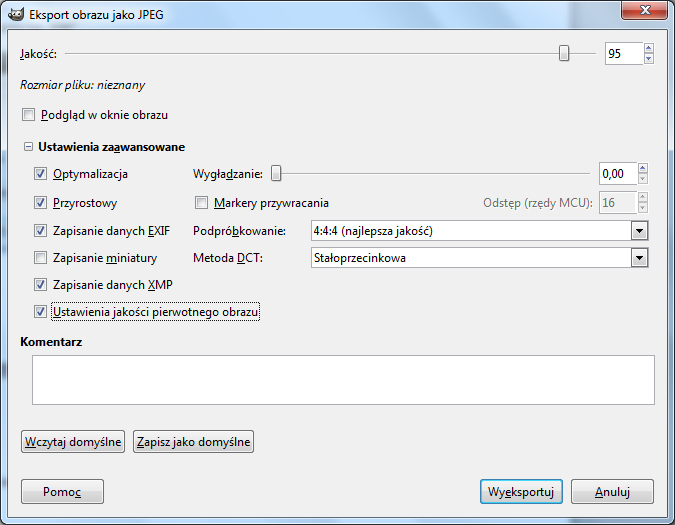Click Zapisz jako domyślne button
This screenshot has height=525, width=675.
click(x=193, y=442)
